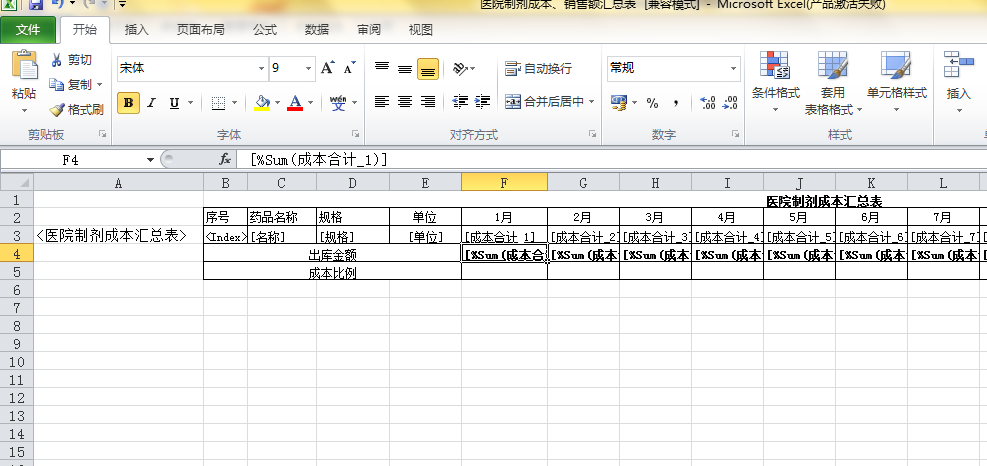Click the center text alignment icon
The height and width of the screenshot is (466, 987).
405,102
